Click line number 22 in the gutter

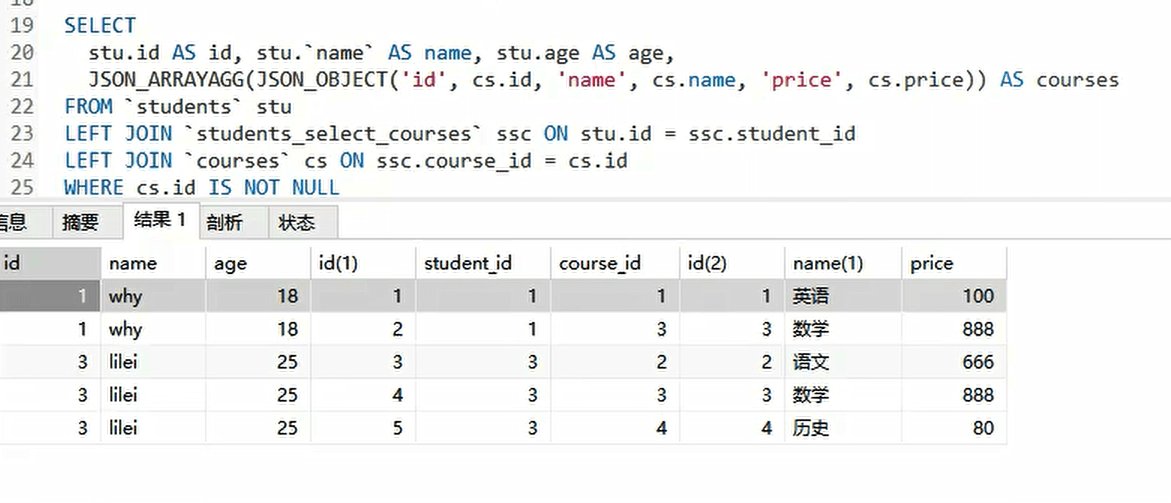pos(22,106)
